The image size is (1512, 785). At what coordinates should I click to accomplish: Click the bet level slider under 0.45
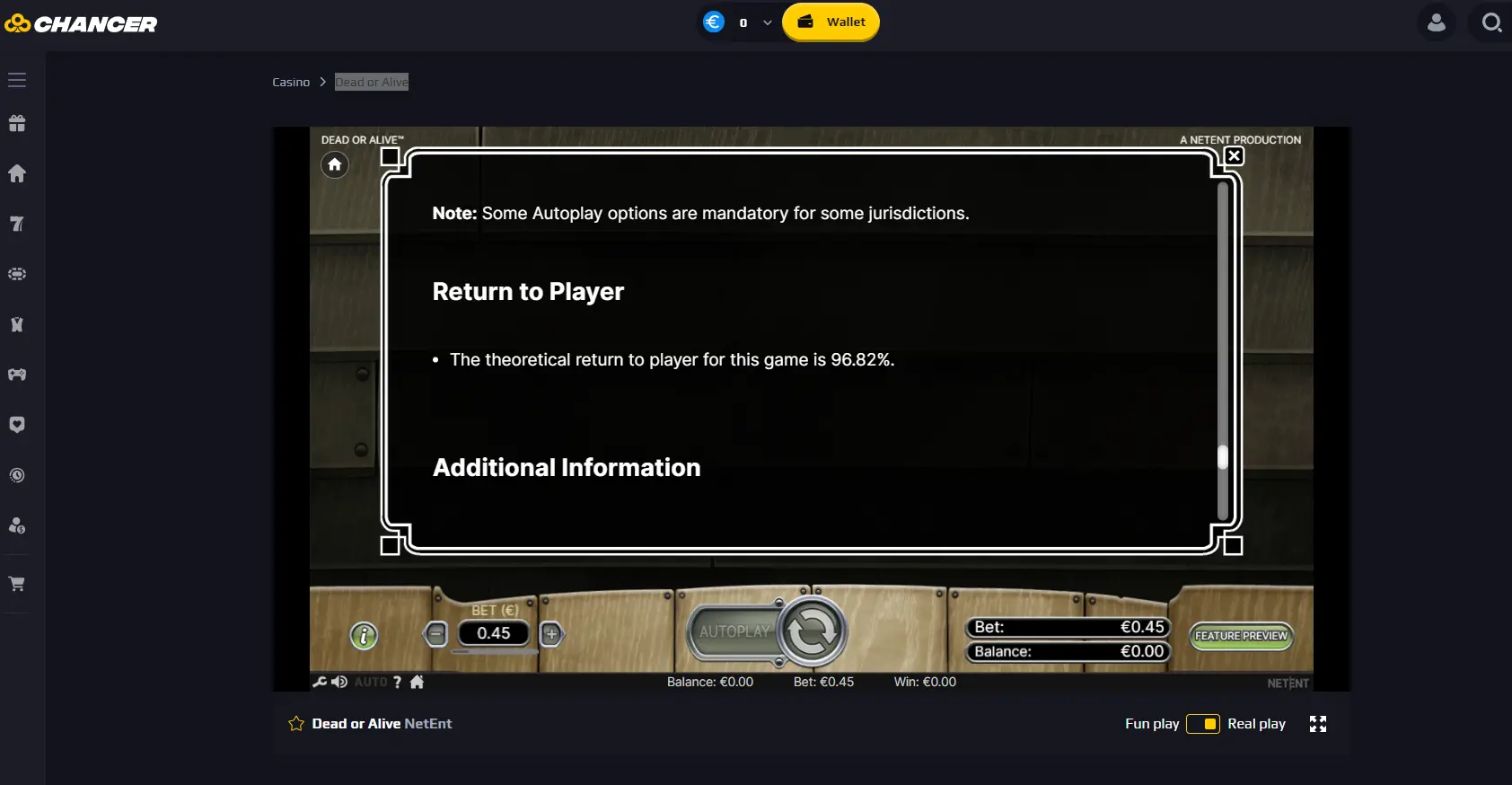pos(494,652)
